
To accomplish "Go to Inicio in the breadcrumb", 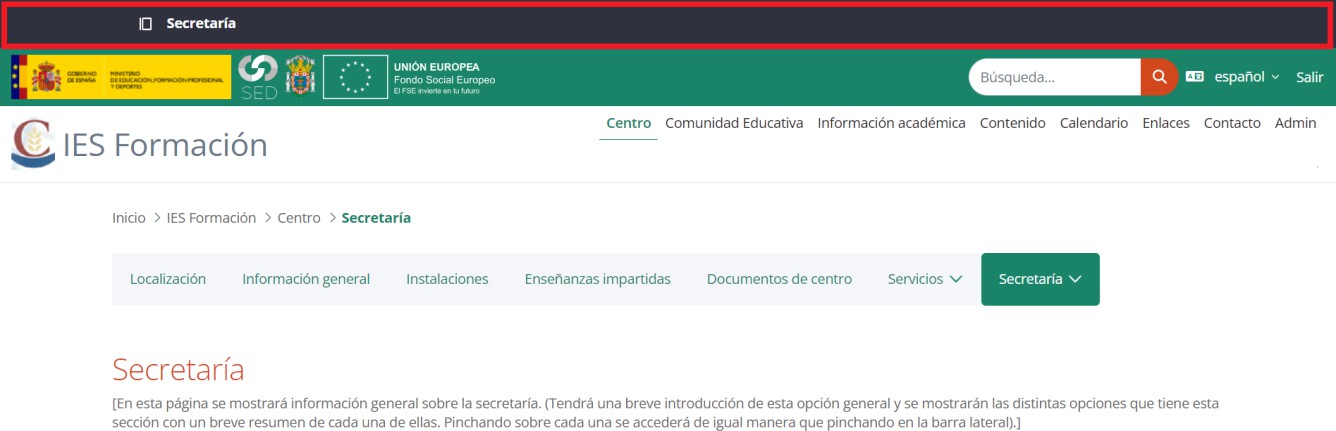I will click(x=129, y=217).
